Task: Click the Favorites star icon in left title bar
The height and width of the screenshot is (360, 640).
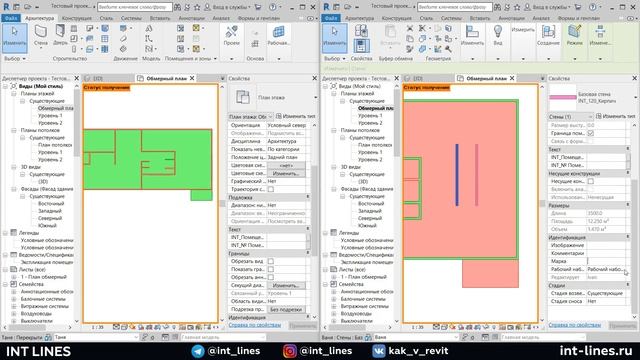Action: pyautogui.click(x=197, y=7)
